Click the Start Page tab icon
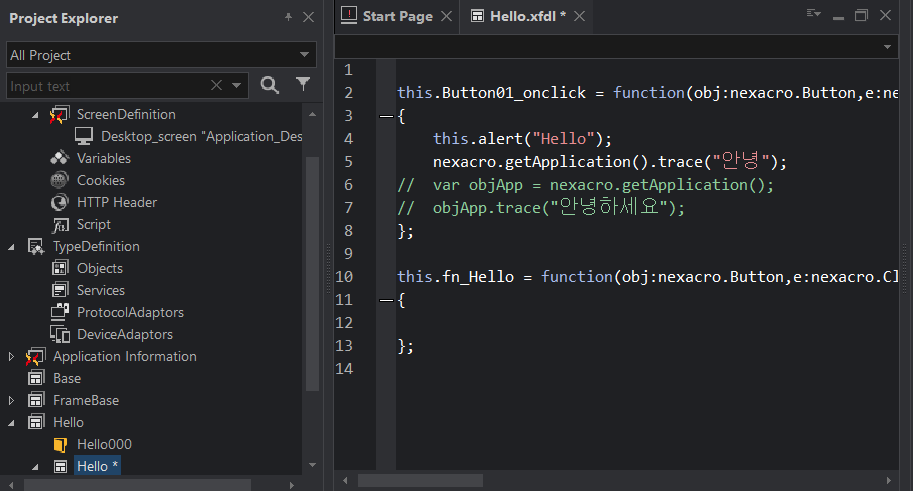 [x=349, y=15]
